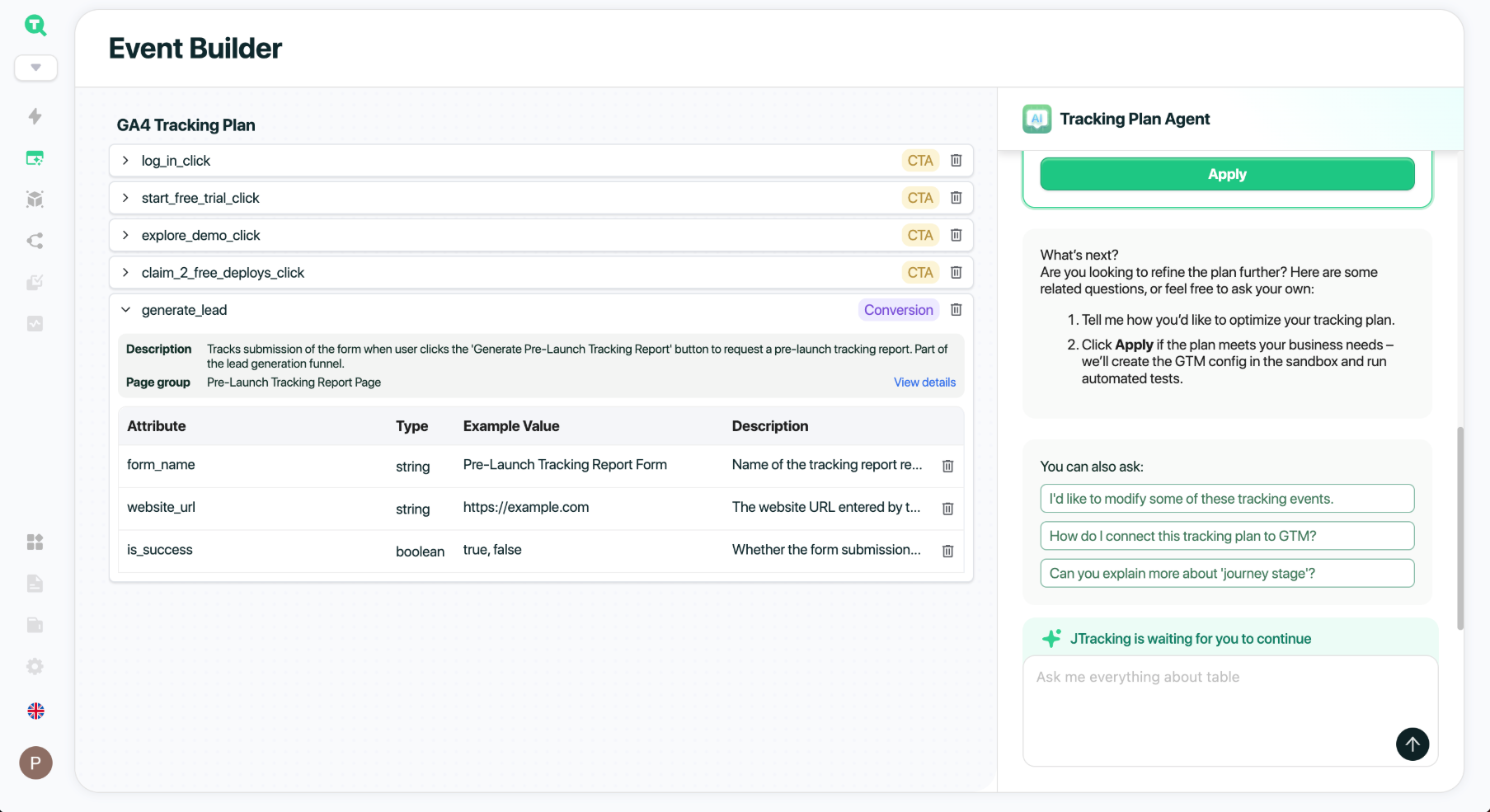Viewport: 1490px width, 812px height.
Task: Remove the is_success attribute row
Action: [947, 551]
